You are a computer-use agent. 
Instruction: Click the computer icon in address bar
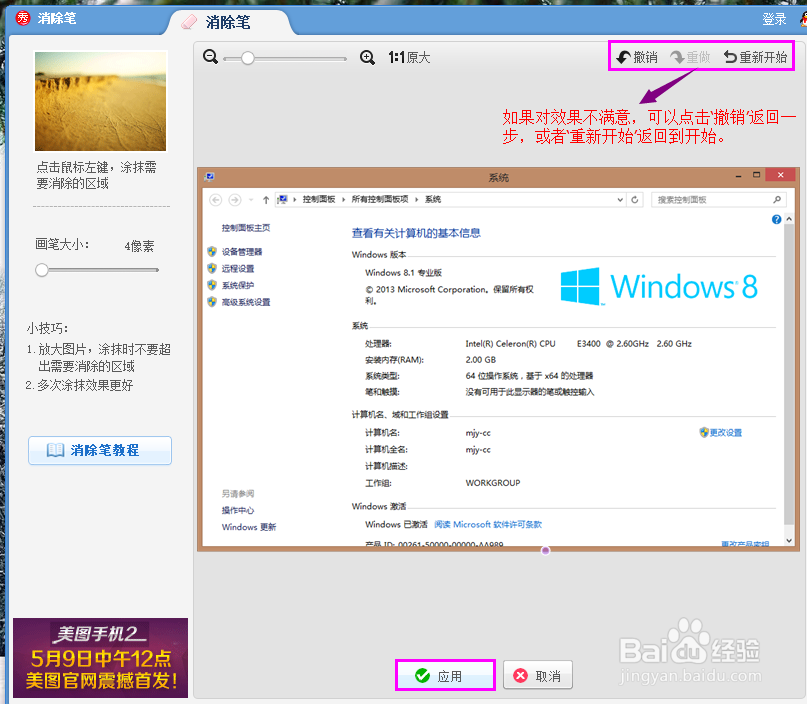[282, 200]
